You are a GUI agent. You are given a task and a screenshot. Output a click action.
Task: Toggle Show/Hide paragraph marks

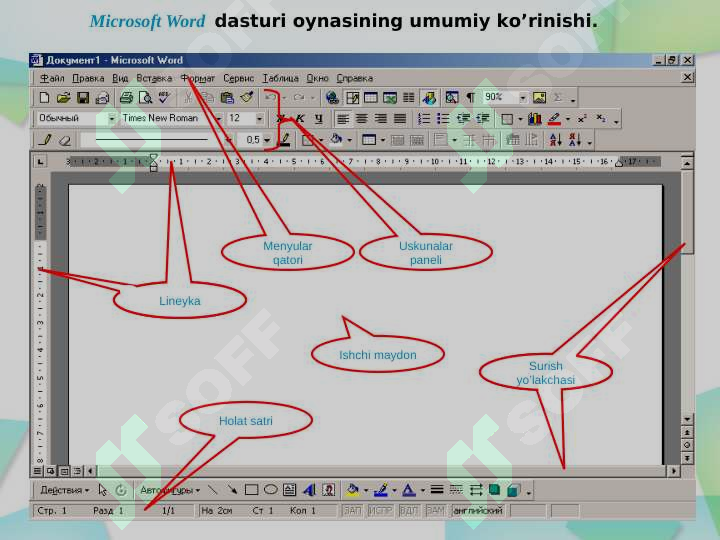click(470, 97)
